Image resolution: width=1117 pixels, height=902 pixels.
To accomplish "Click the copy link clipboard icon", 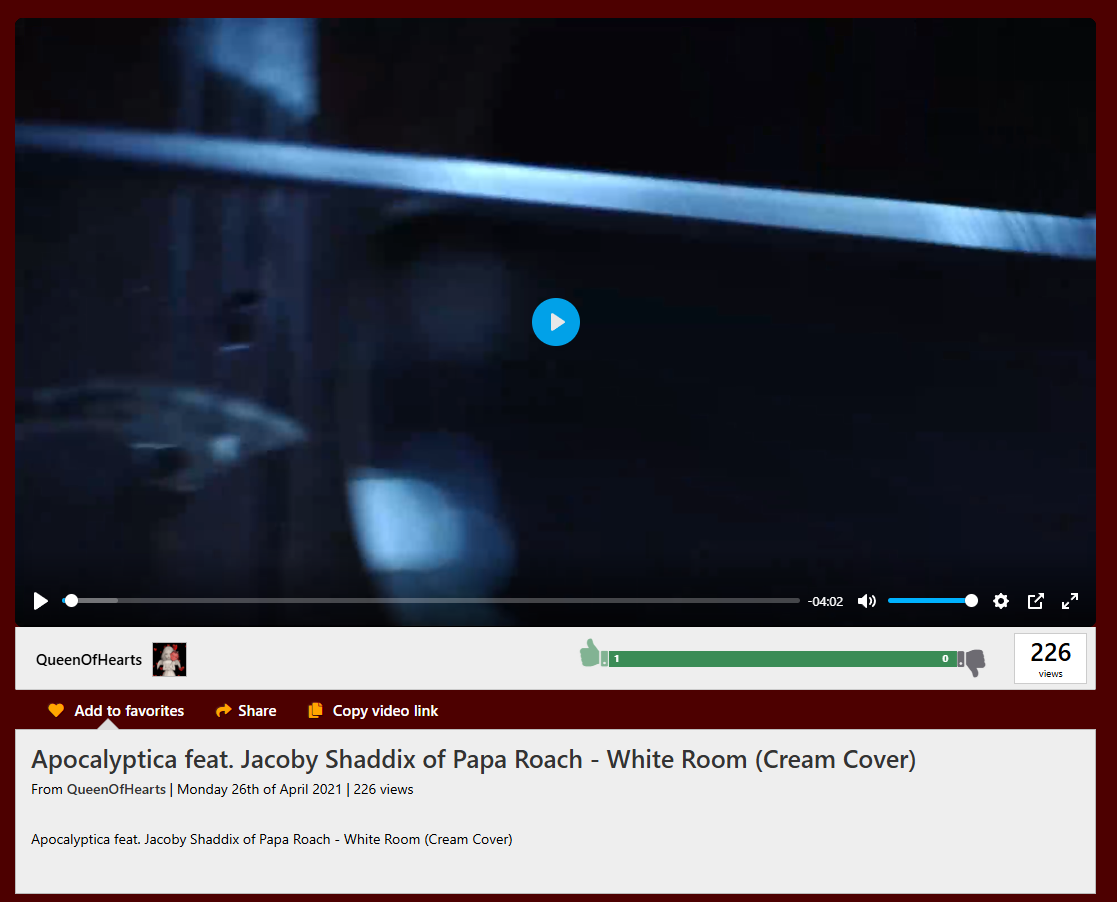I will point(315,710).
